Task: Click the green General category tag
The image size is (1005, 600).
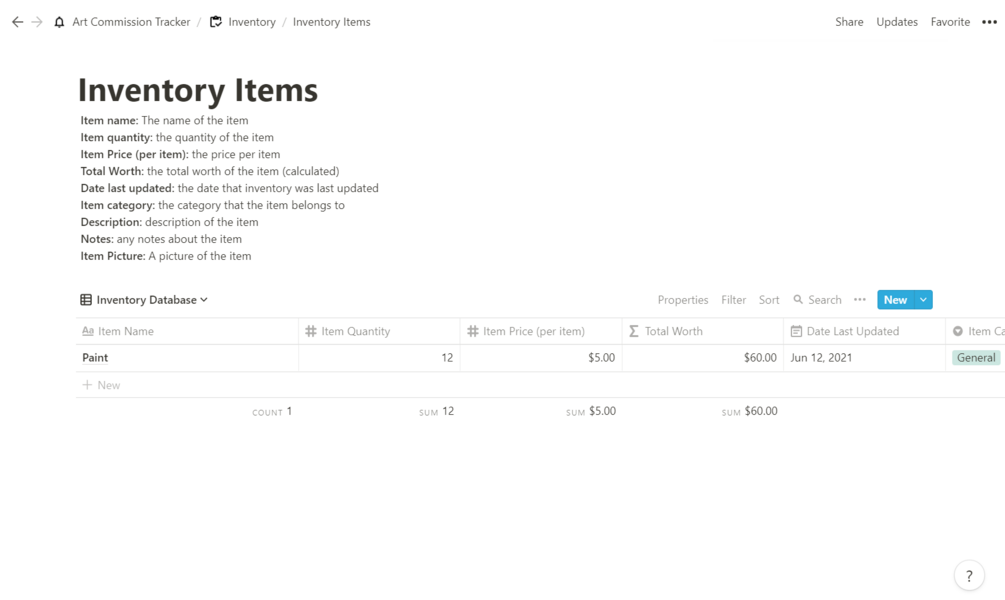Action: tap(975, 358)
